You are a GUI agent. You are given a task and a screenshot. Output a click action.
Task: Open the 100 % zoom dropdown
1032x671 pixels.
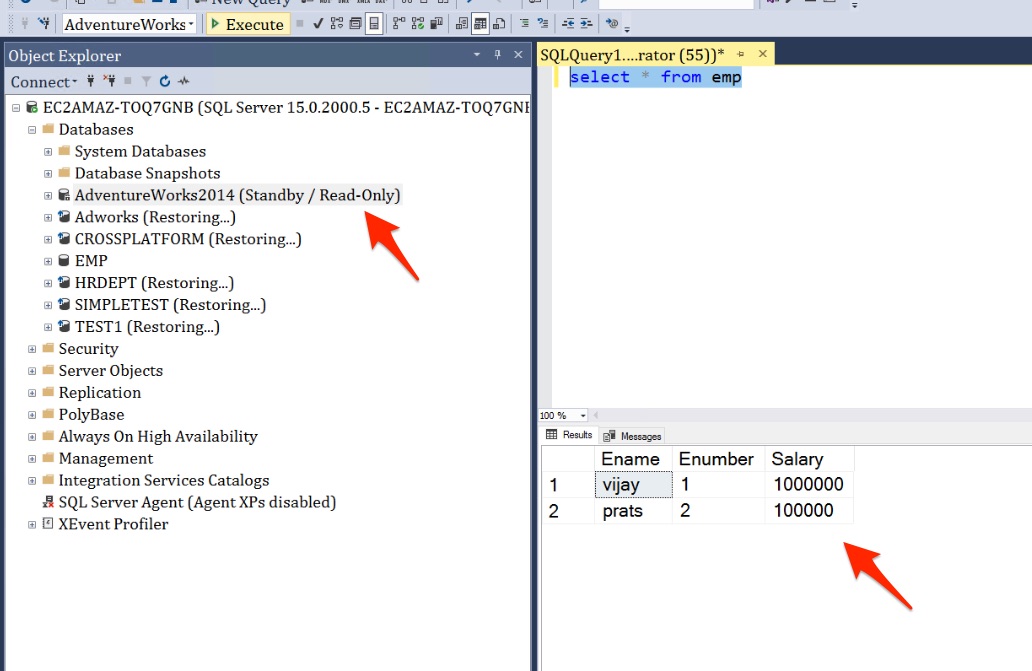click(584, 416)
